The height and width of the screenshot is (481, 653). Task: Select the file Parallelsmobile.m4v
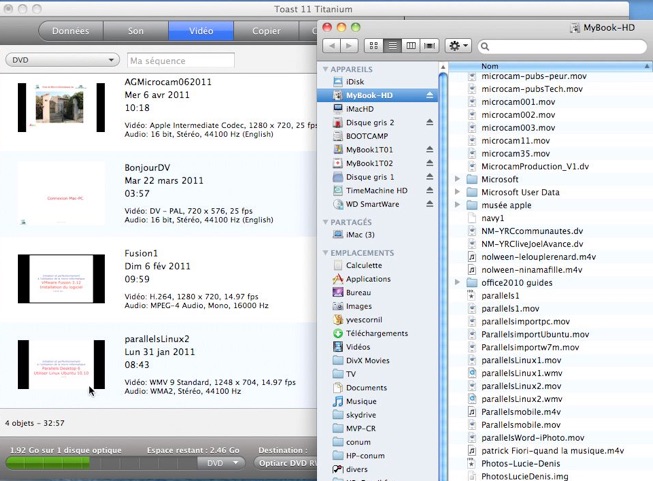(x=521, y=412)
